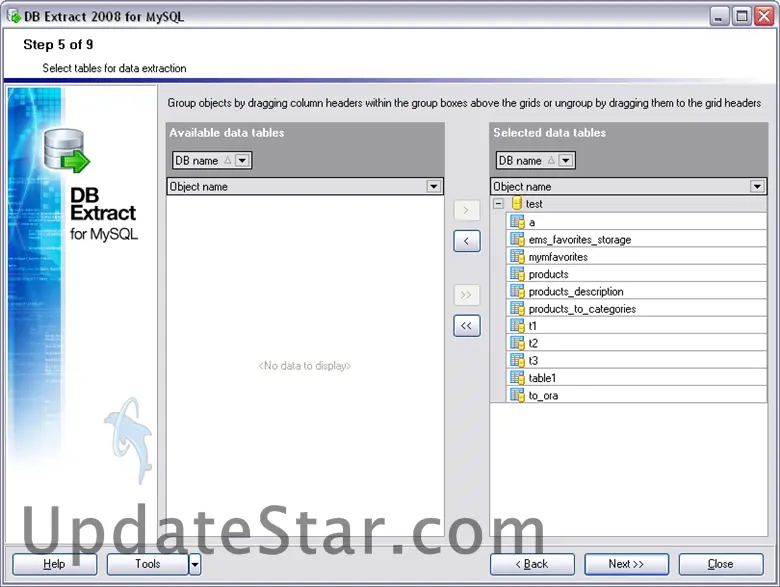Viewport: 780px width, 587px height.
Task: Open Object name filter dropdown in Available tables
Action: (x=433, y=187)
